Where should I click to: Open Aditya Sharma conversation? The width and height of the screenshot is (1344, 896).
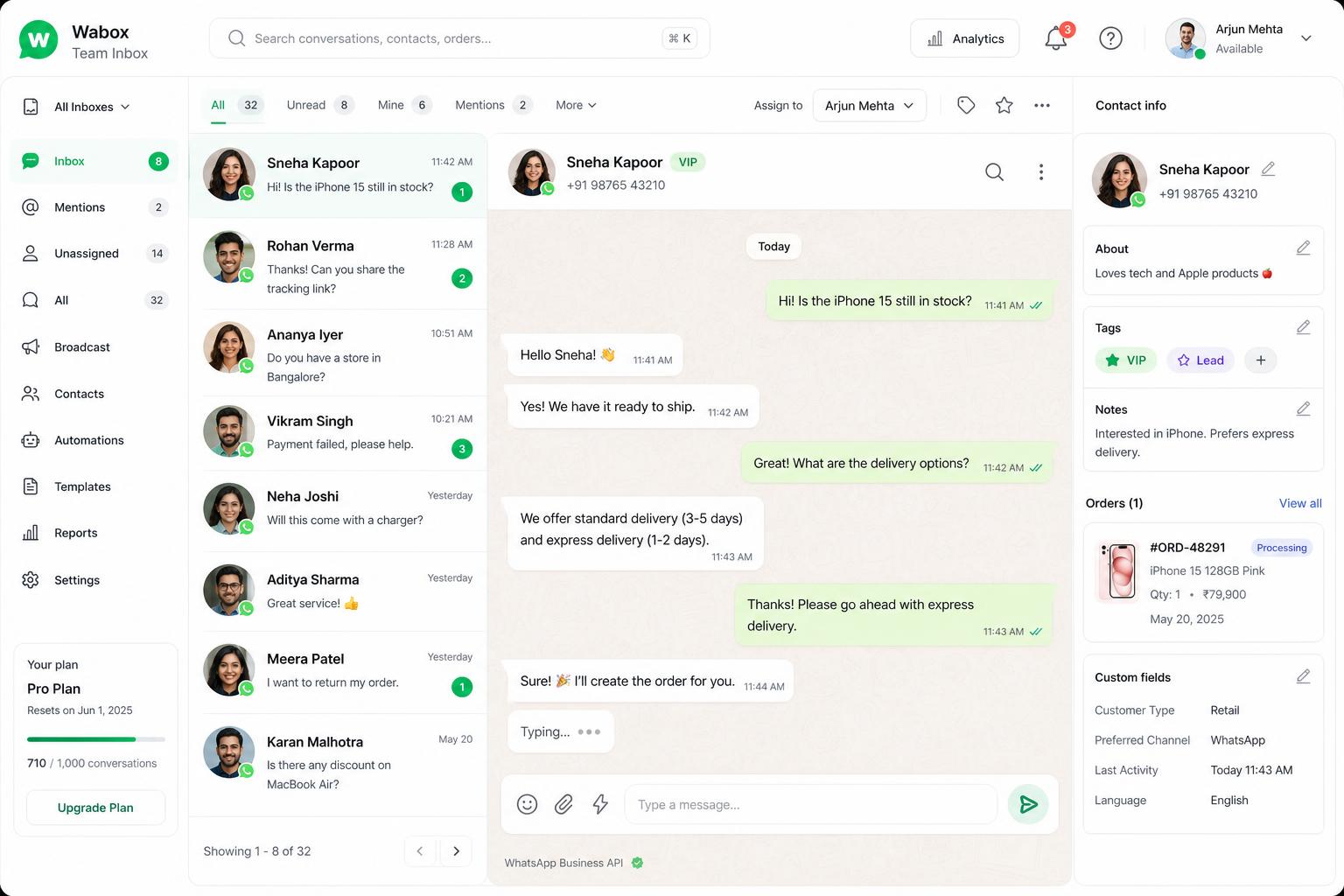click(338, 591)
